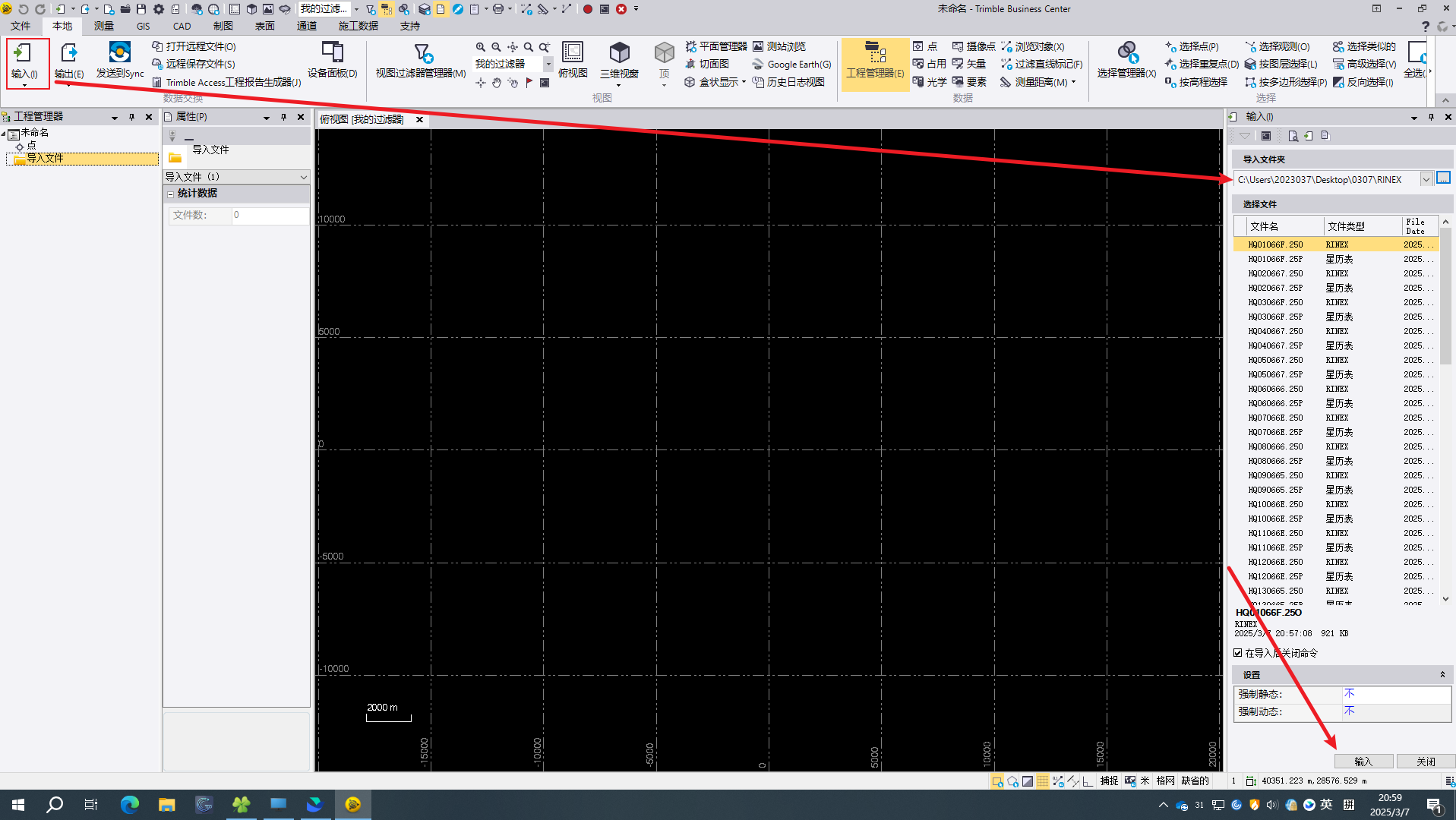This screenshot has height=820, width=1456.
Task: Switch to GIS ribbon tab
Action: (144, 26)
